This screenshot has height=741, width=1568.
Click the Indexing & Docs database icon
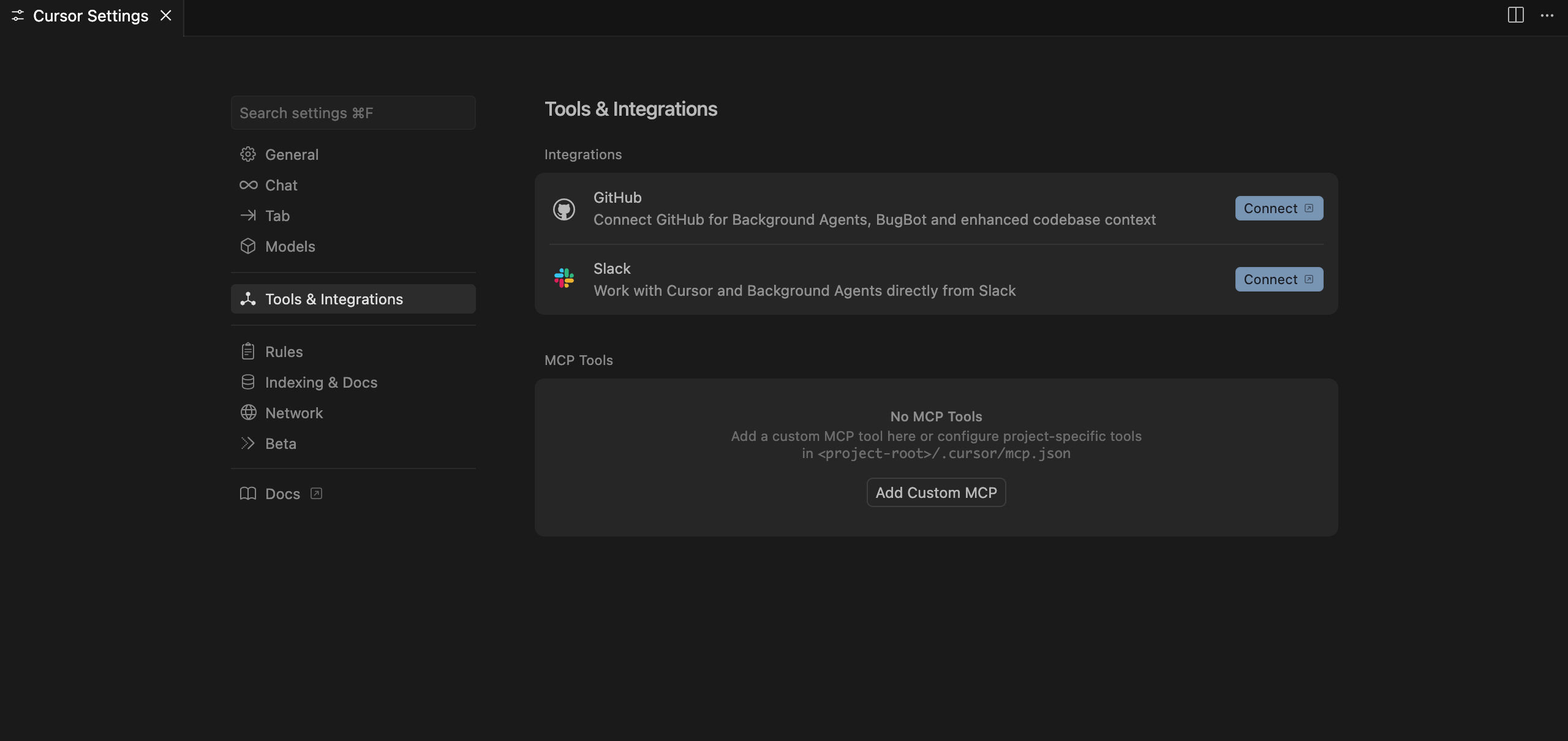(248, 382)
